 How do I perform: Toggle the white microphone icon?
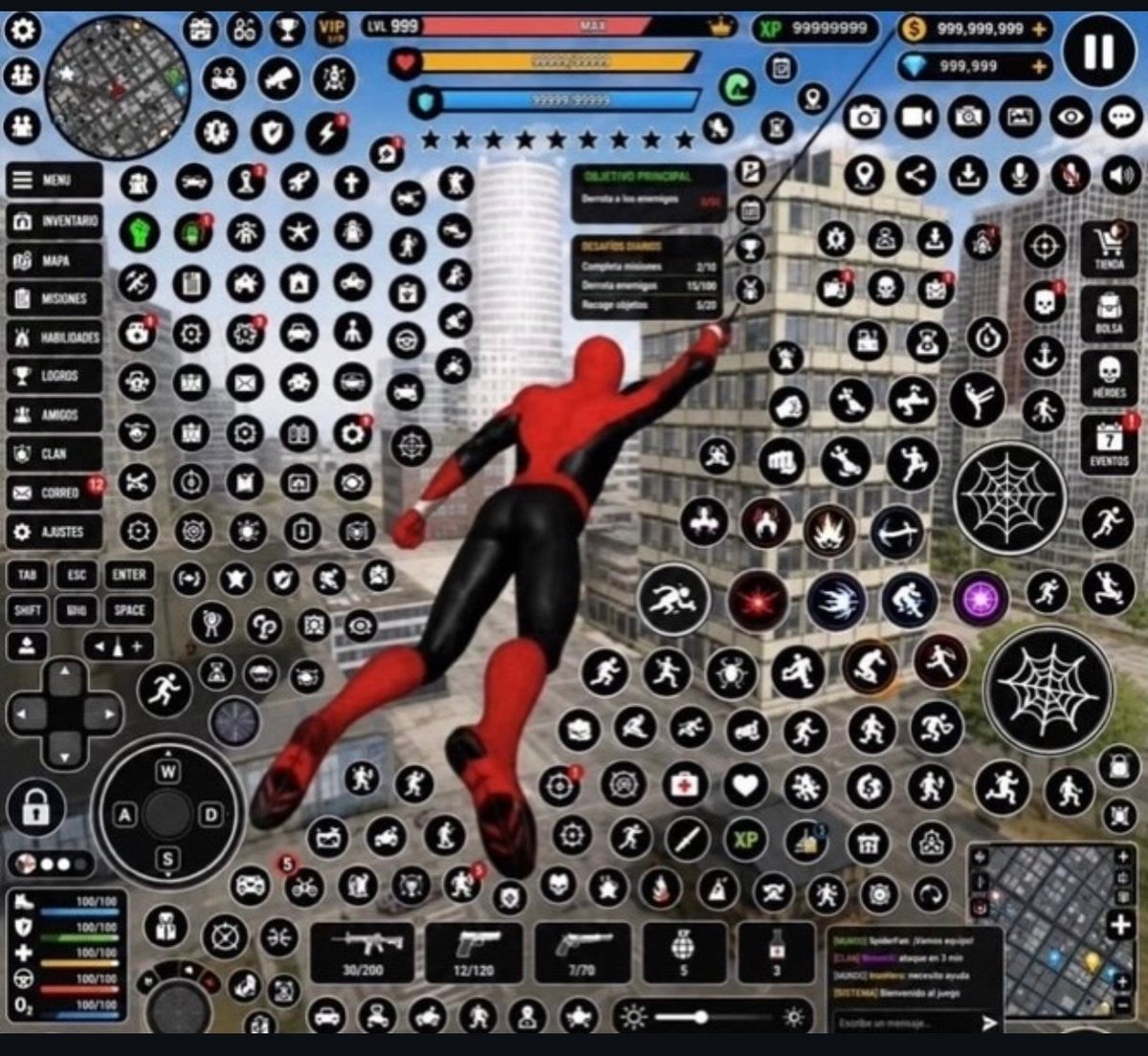coord(1020,175)
